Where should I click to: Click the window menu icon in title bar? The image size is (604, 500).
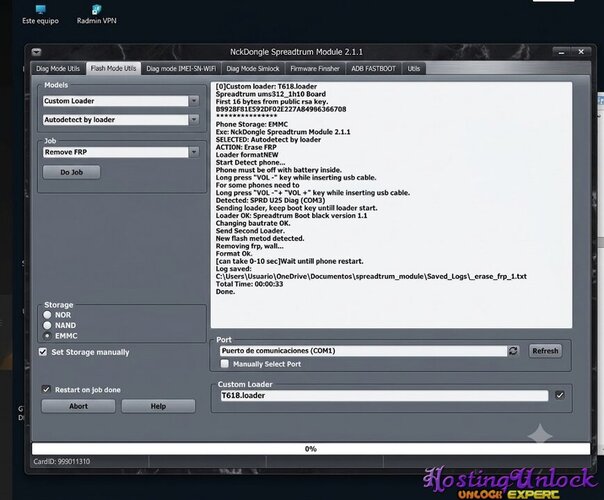click(36, 52)
